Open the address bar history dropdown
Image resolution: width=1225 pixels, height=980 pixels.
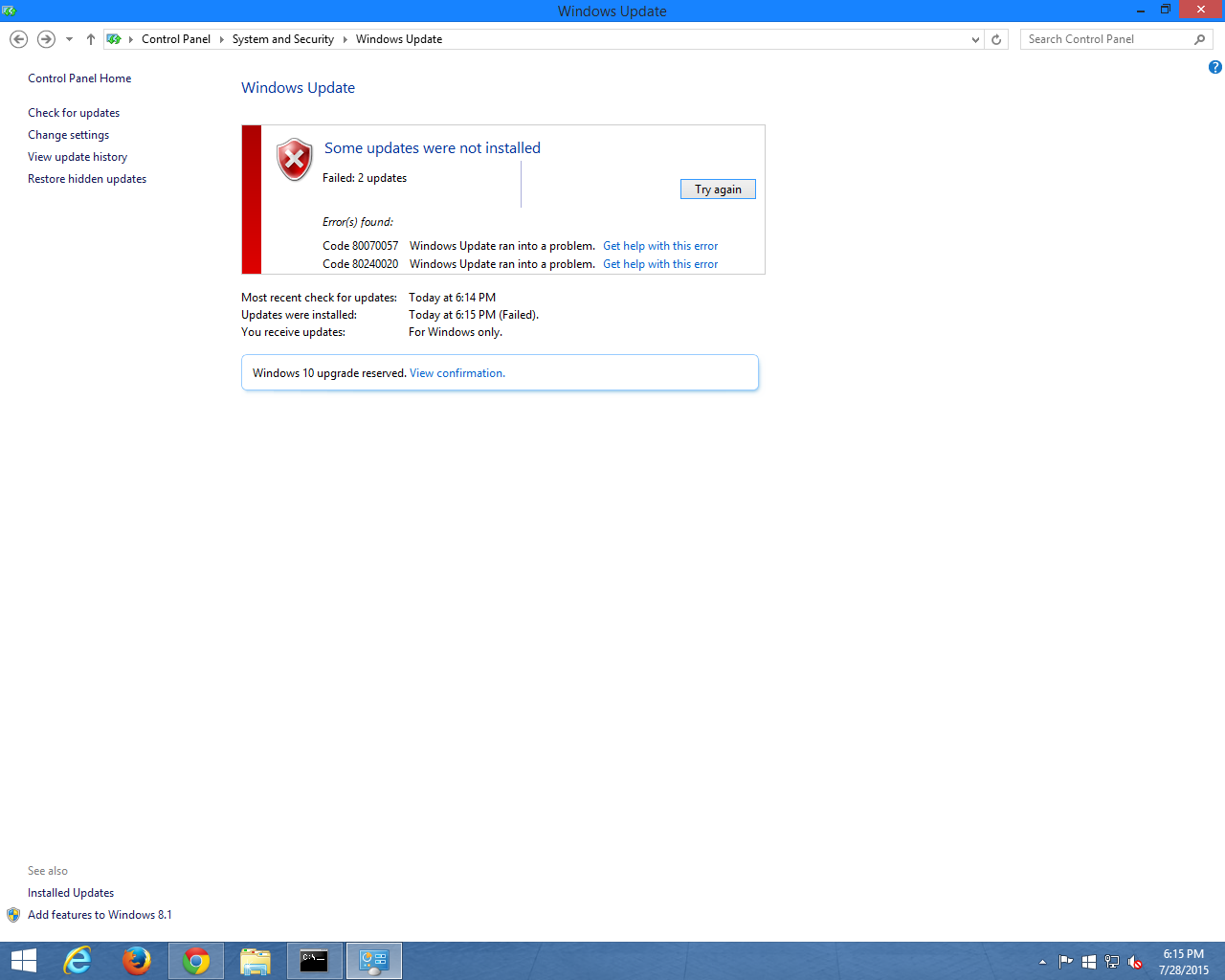[x=975, y=39]
